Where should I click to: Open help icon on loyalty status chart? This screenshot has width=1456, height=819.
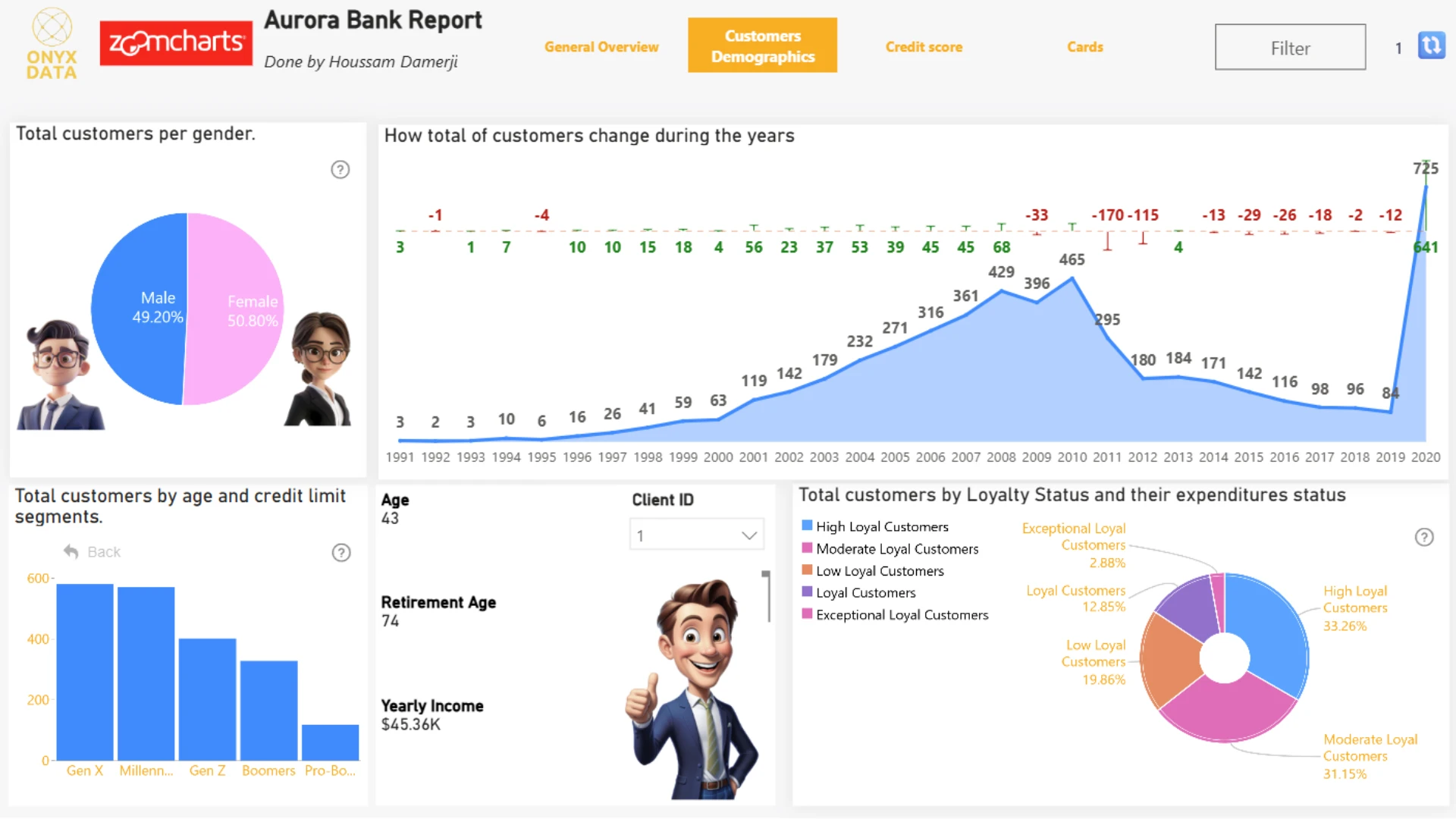(1424, 538)
